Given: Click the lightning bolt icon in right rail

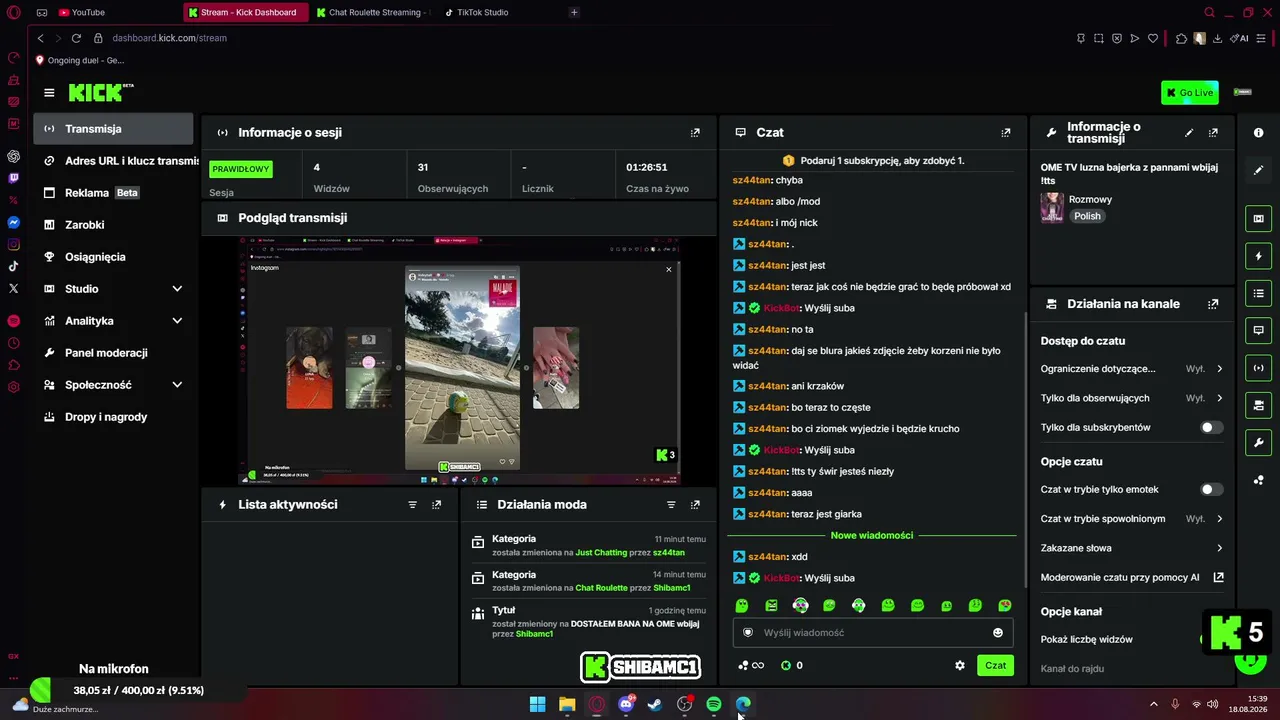Looking at the screenshot, I should point(1258,257).
